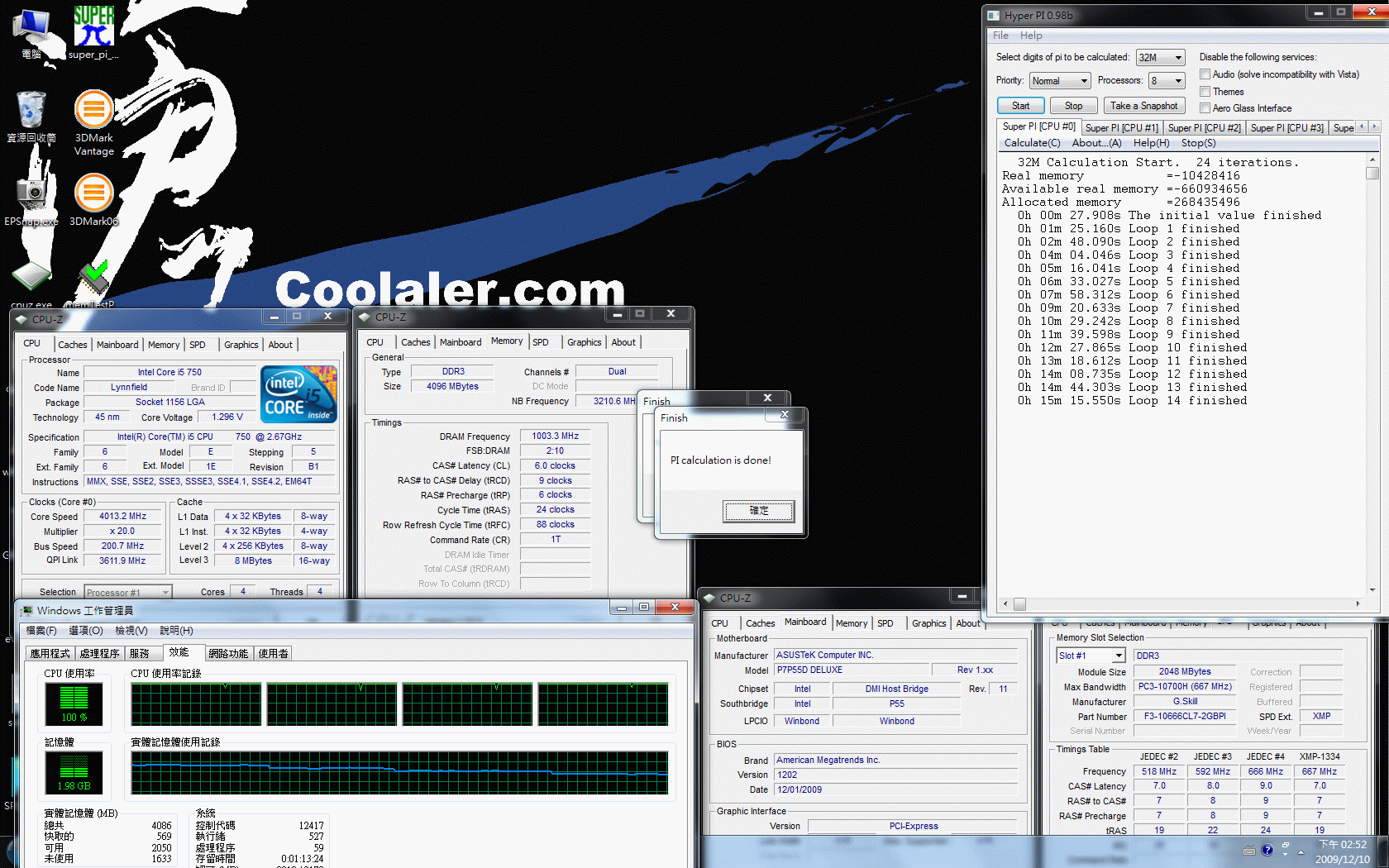Click the P7P55D DELUXE model field
The image size is (1389, 868).
click(851, 670)
